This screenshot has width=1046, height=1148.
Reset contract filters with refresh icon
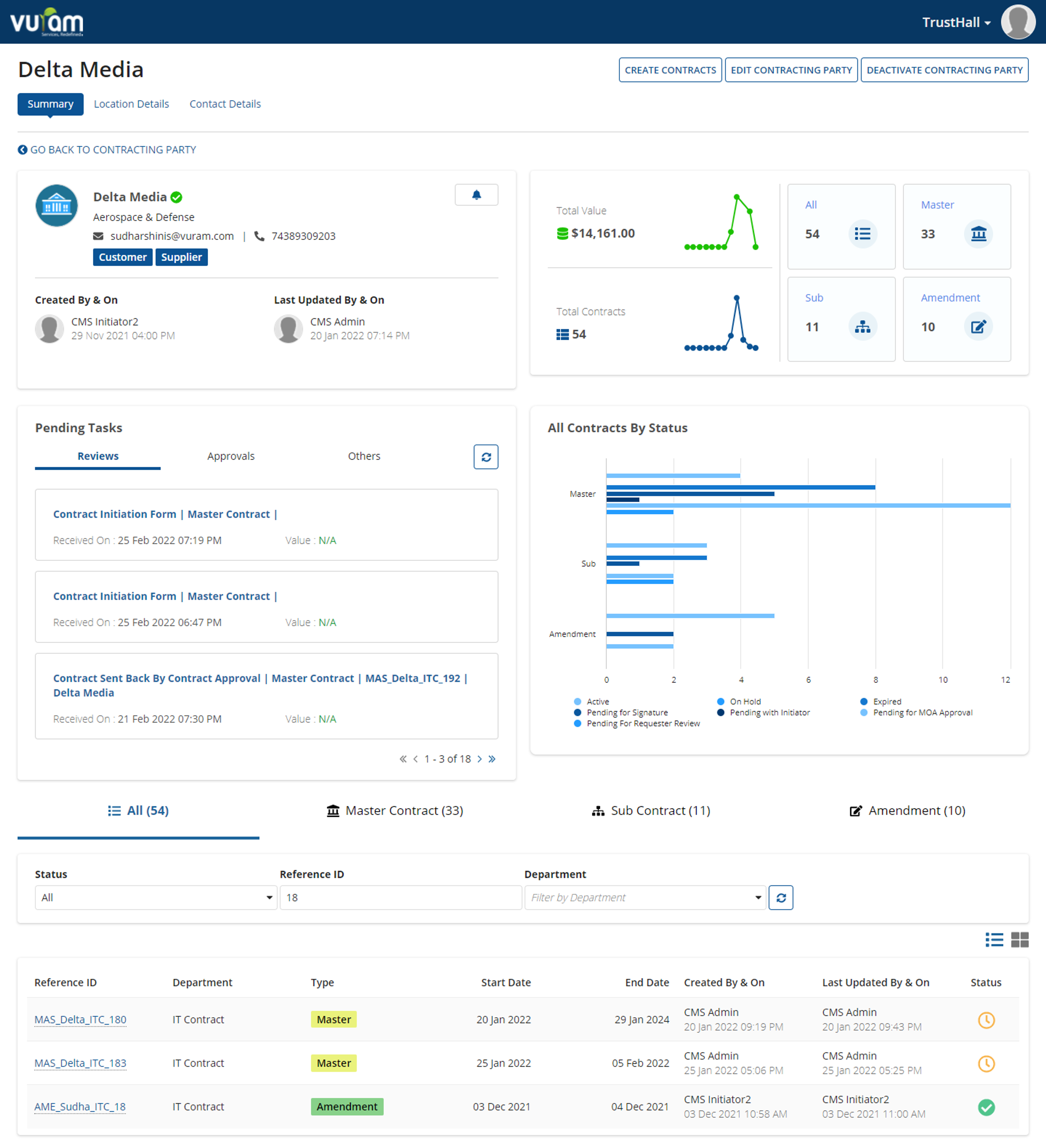[x=780, y=897]
